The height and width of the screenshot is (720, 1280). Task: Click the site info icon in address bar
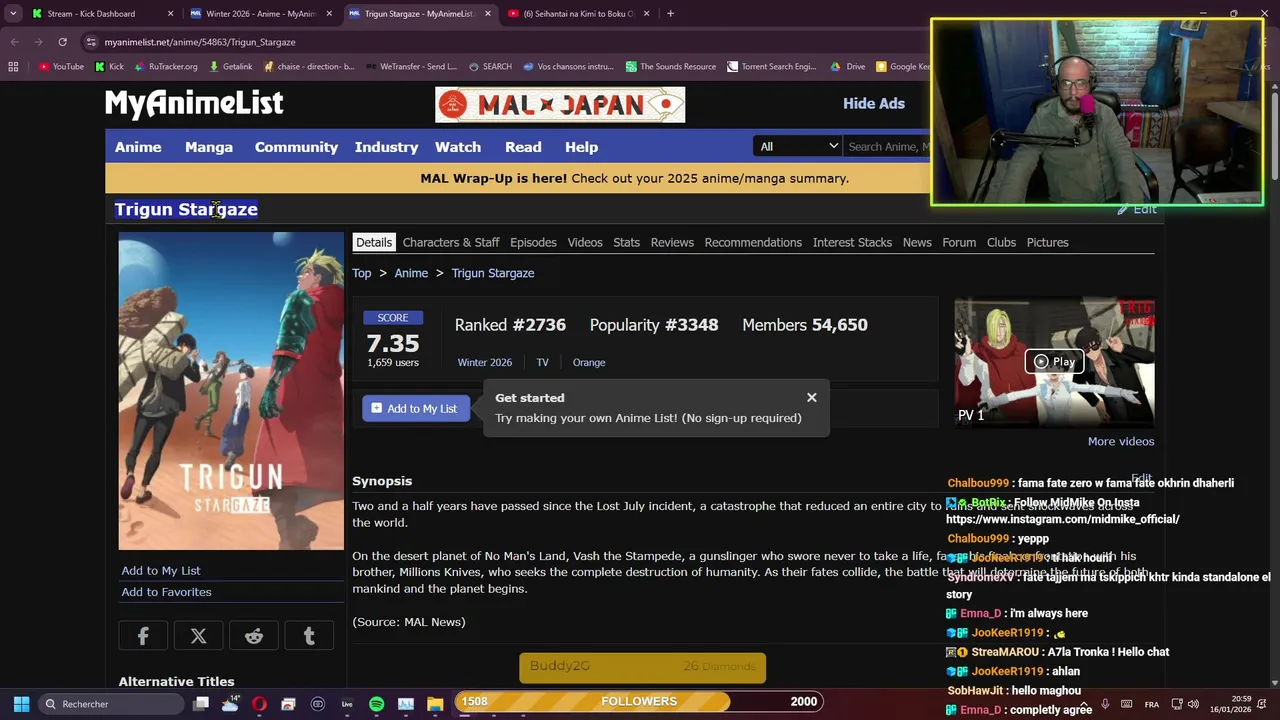91,42
